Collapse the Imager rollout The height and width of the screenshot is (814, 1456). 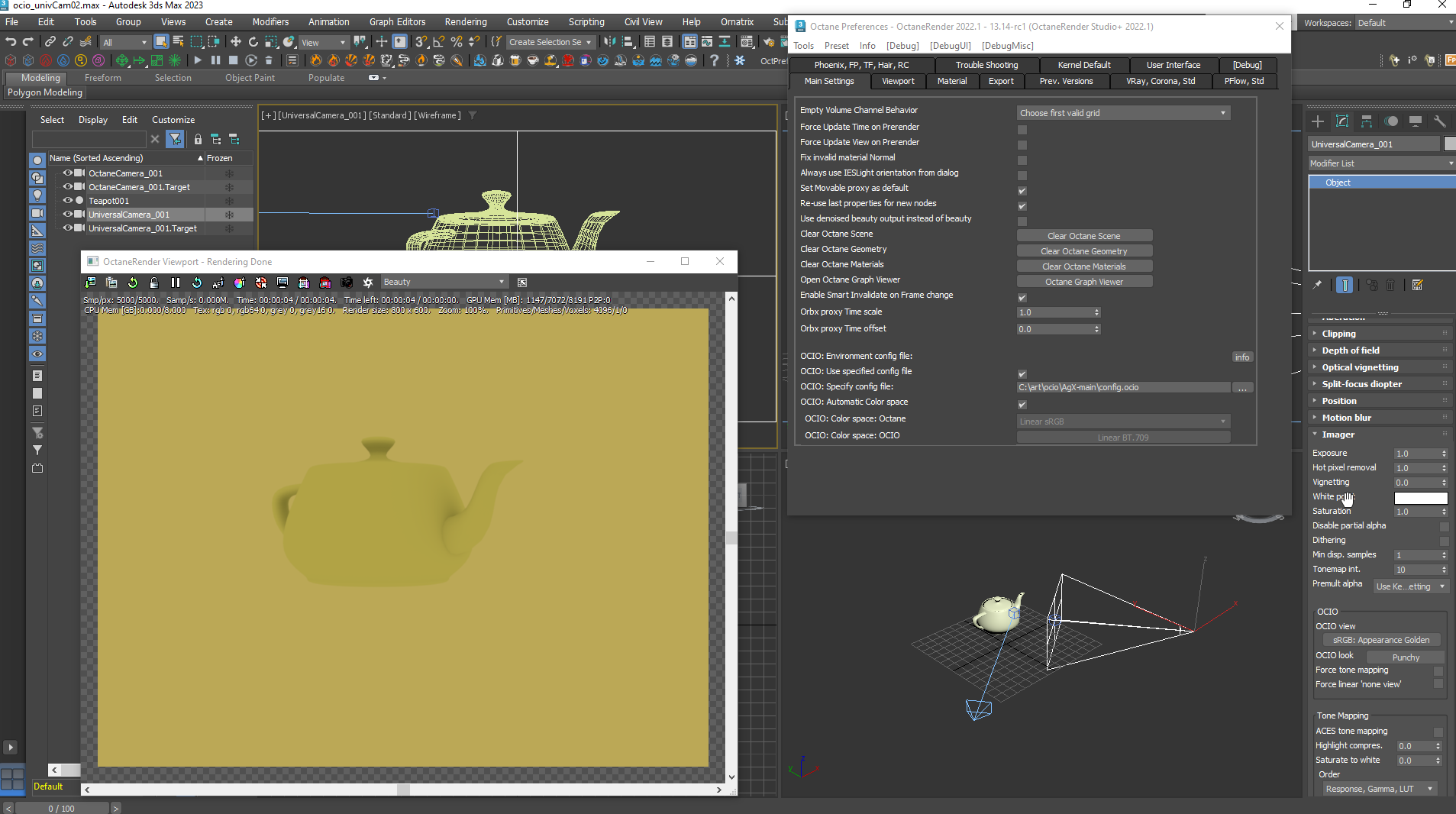(x=1380, y=434)
